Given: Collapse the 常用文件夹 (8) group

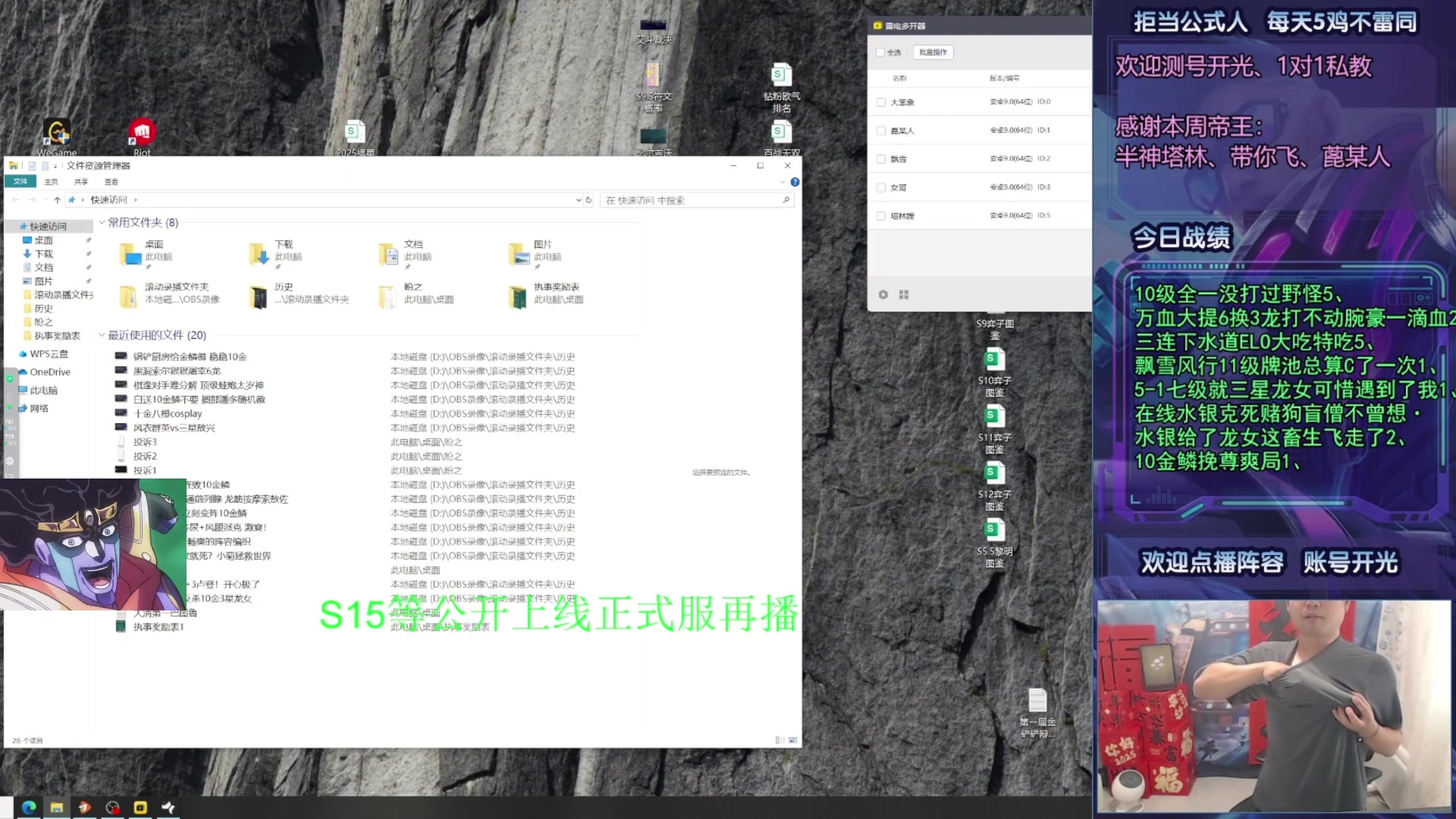Looking at the screenshot, I should pyautogui.click(x=102, y=222).
